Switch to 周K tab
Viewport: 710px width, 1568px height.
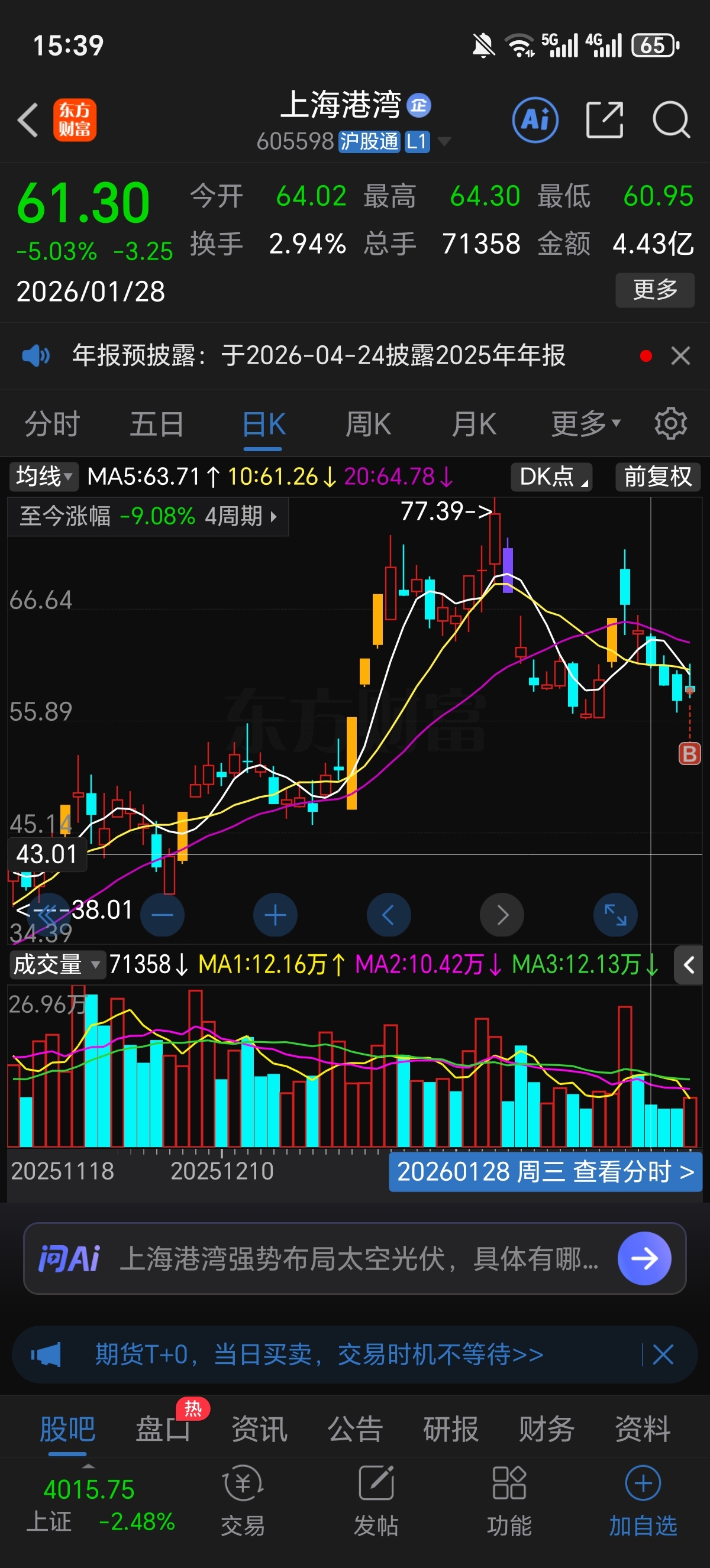(369, 424)
